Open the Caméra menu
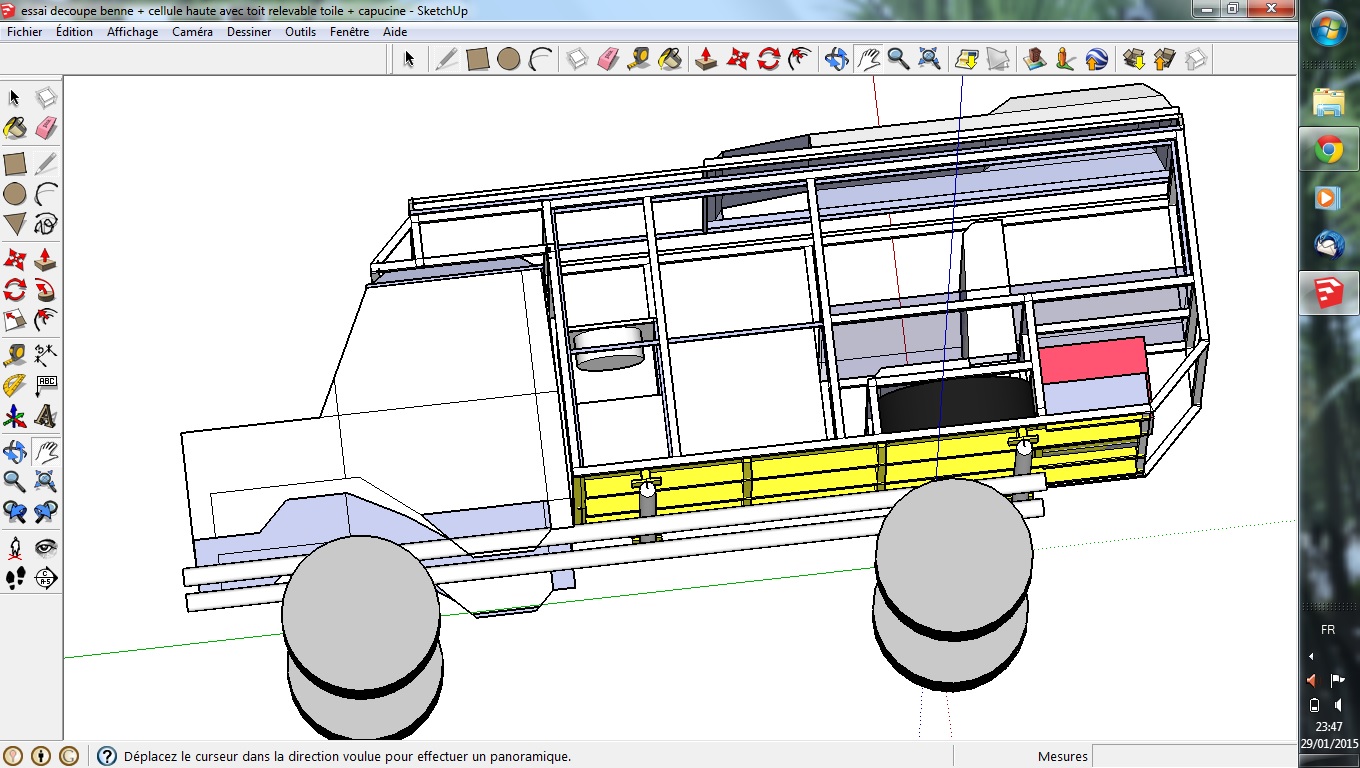This screenshot has width=1360, height=768. (x=192, y=32)
